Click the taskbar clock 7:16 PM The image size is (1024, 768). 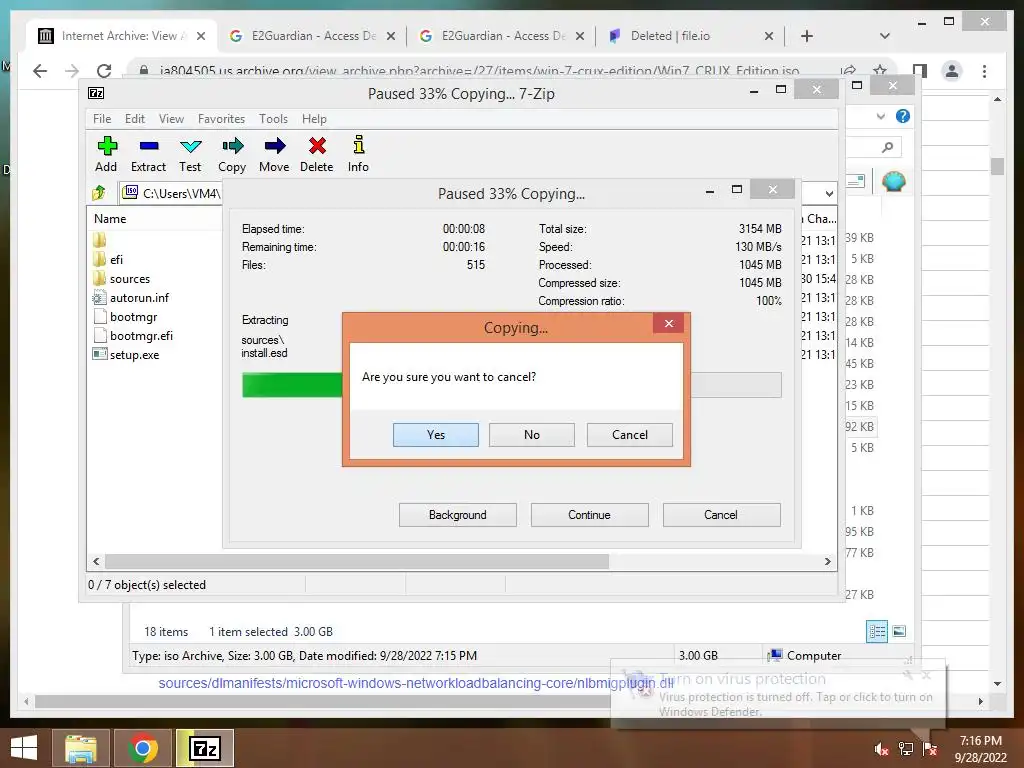point(980,741)
